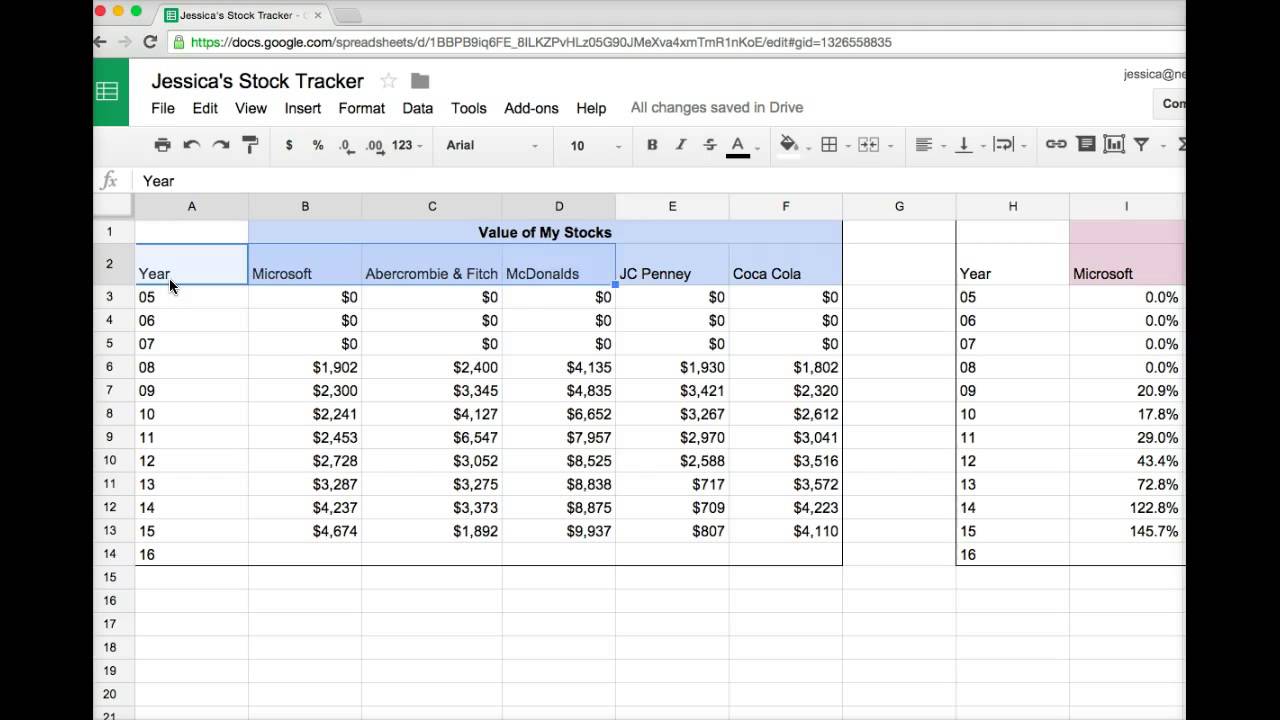Move document to a folder
This screenshot has width=1280, height=720.
click(420, 81)
